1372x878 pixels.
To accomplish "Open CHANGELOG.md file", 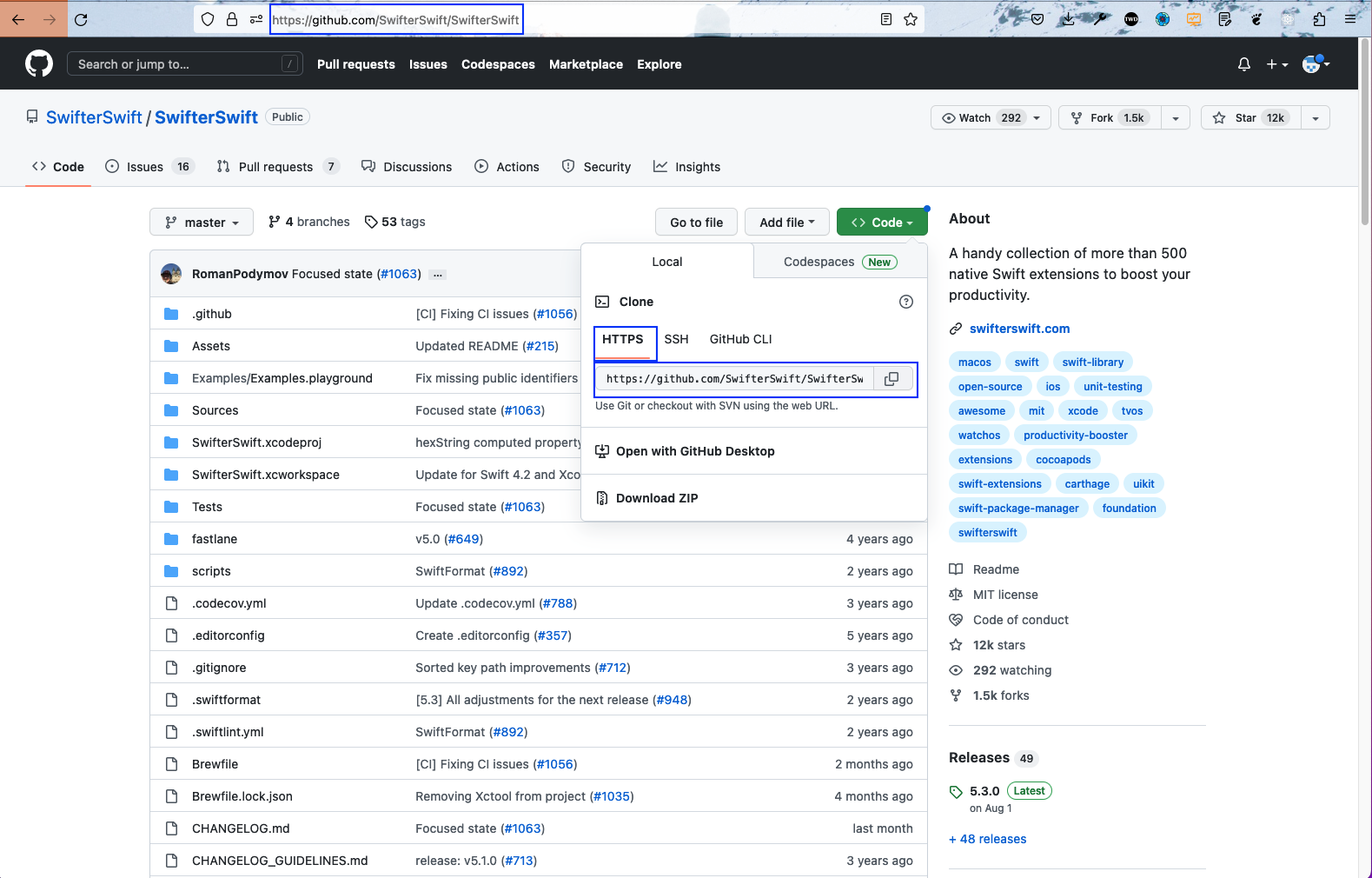I will pos(241,828).
